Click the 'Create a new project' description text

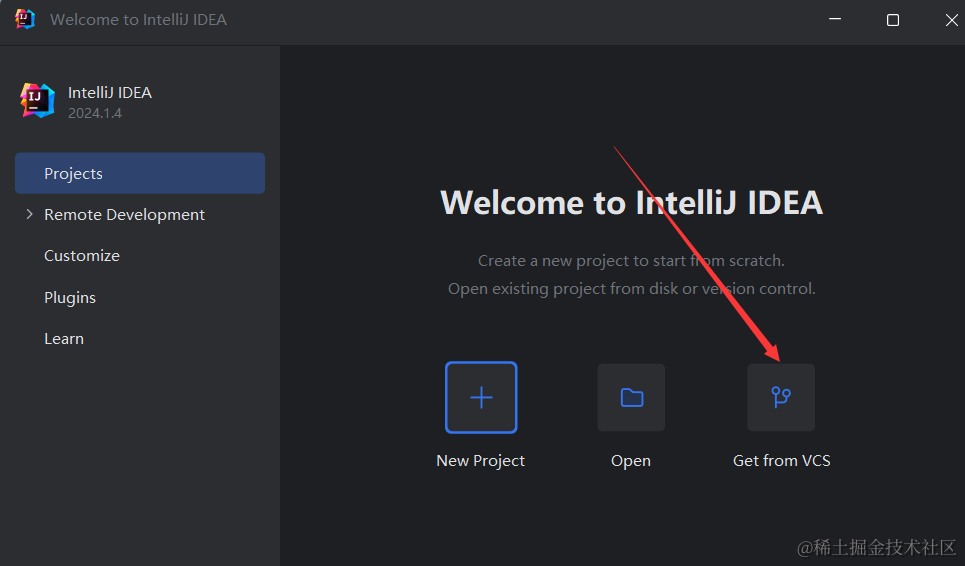coord(631,260)
